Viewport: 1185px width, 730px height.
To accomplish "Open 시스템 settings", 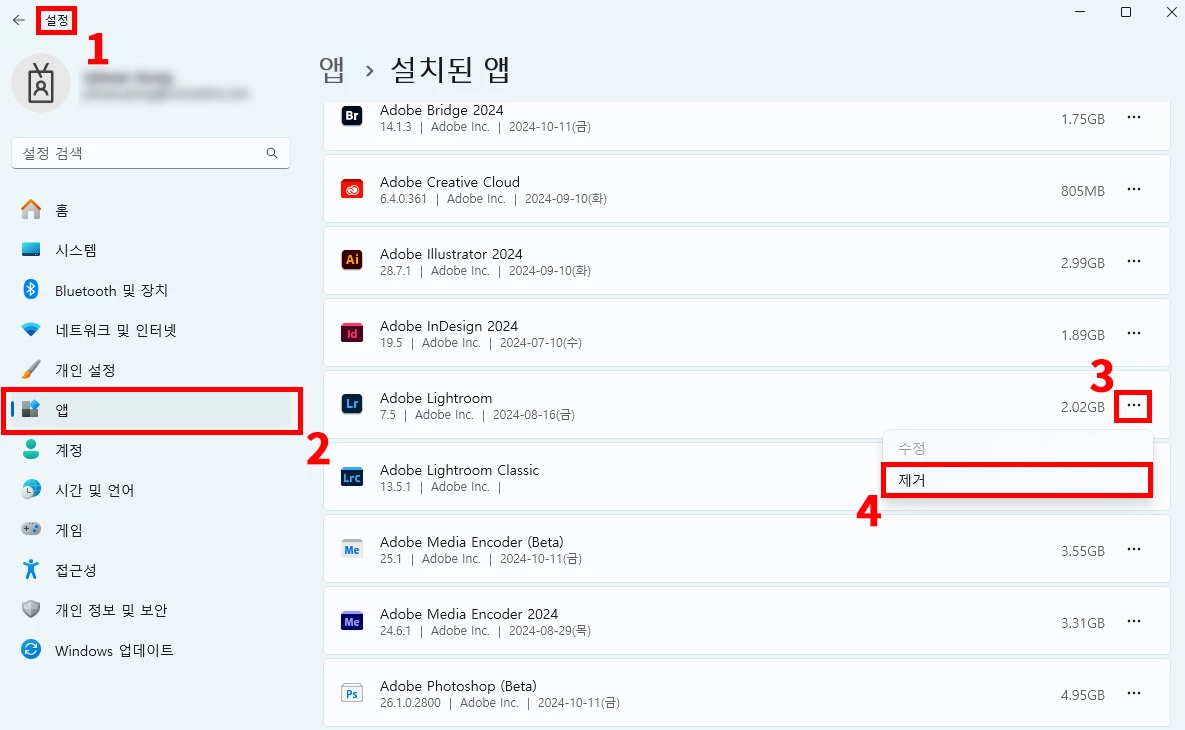I will (x=151, y=250).
